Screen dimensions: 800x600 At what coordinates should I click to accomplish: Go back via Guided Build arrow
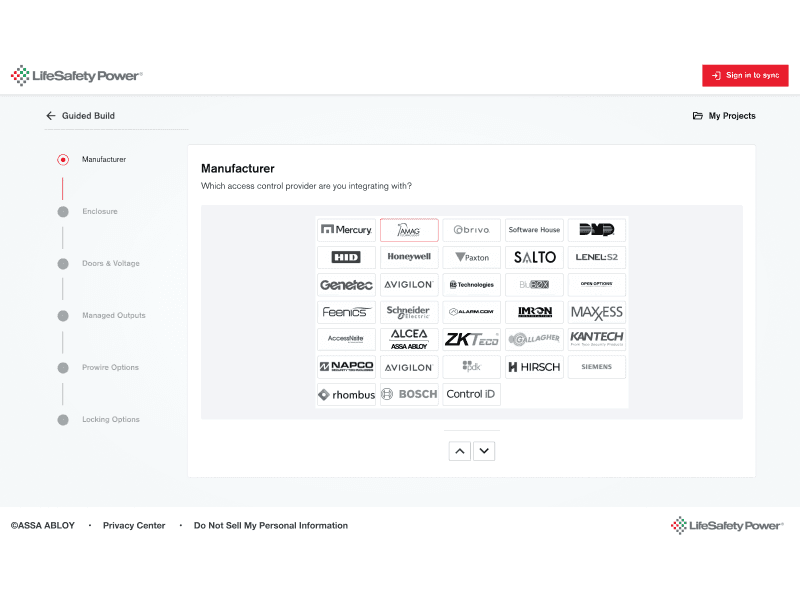(51, 116)
